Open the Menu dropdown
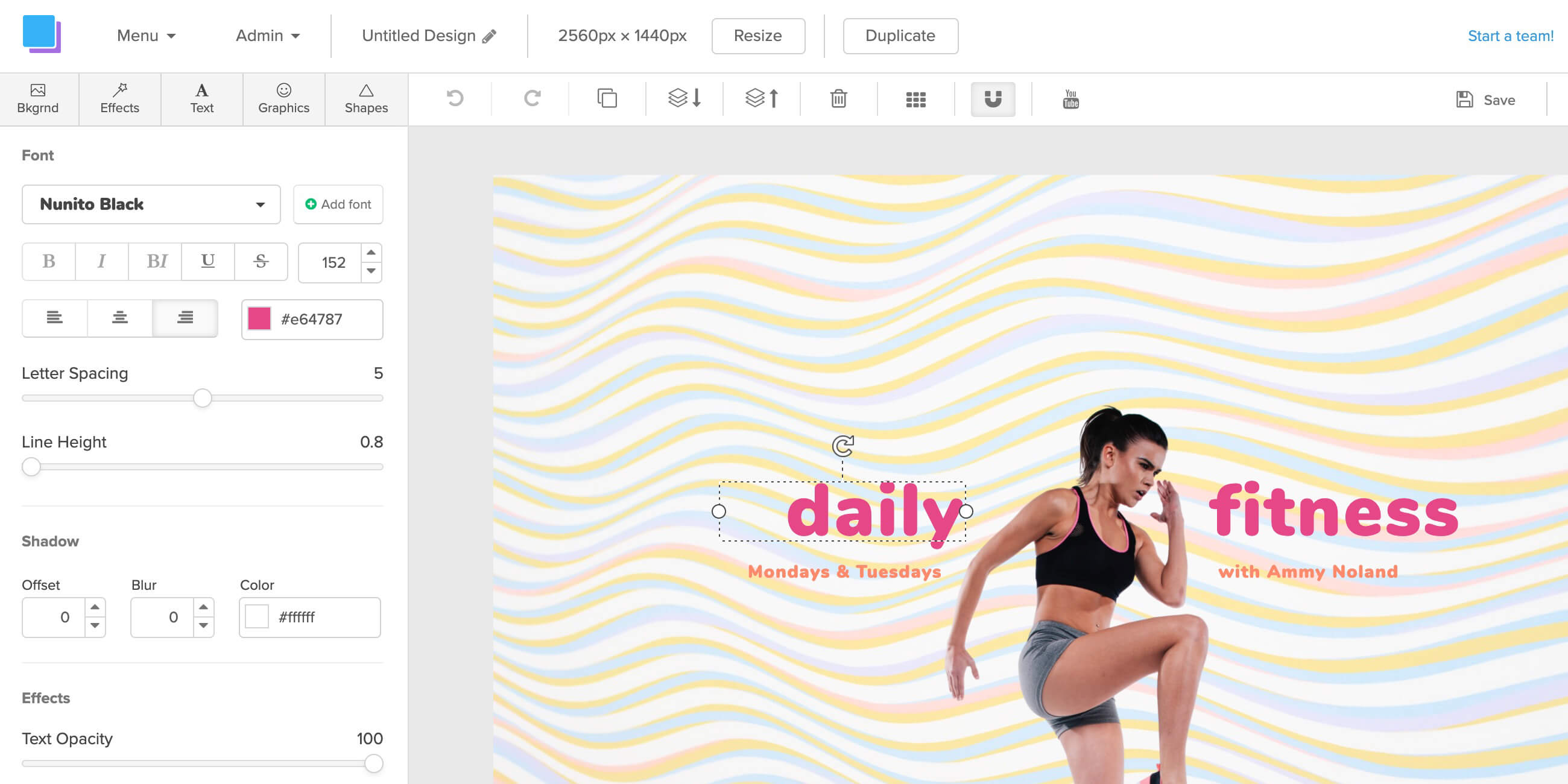Image resolution: width=1568 pixels, height=784 pixels. [x=146, y=36]
